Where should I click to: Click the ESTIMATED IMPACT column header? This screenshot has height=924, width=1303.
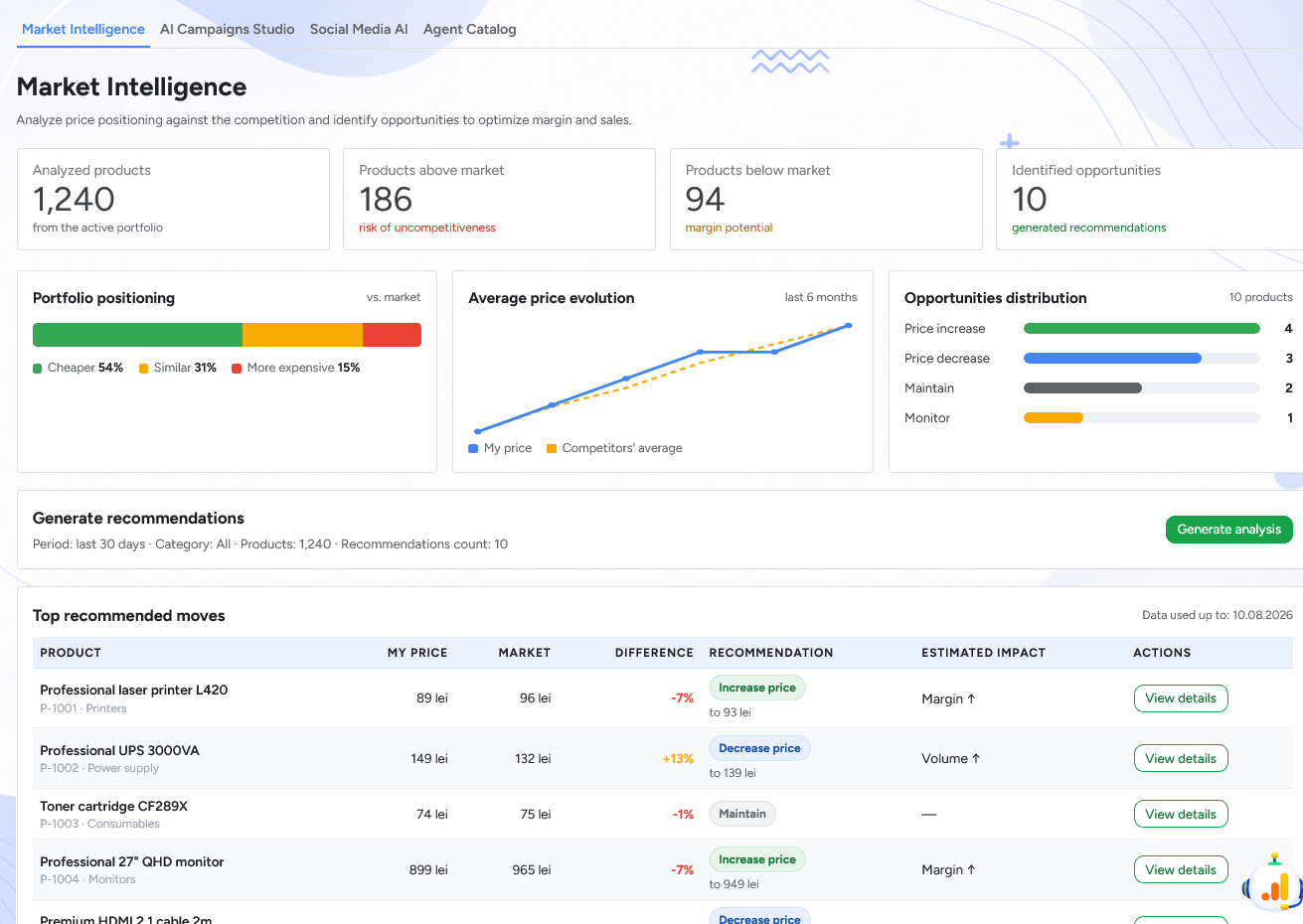(x=984, y=653)
